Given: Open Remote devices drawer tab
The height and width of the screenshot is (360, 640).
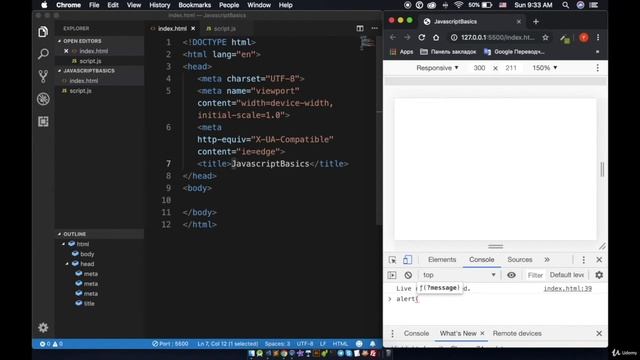Looking at the screenshot, I should click(517, 333).
